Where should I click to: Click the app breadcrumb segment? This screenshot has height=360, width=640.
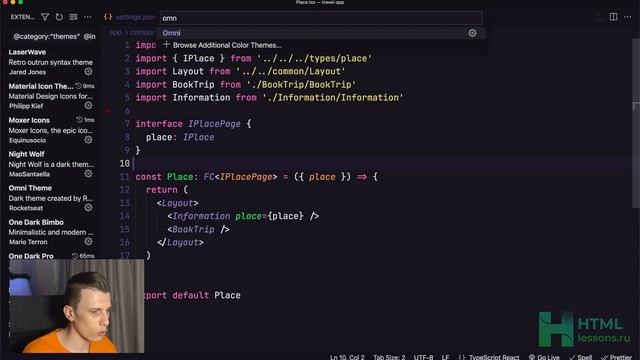[115, 33]
